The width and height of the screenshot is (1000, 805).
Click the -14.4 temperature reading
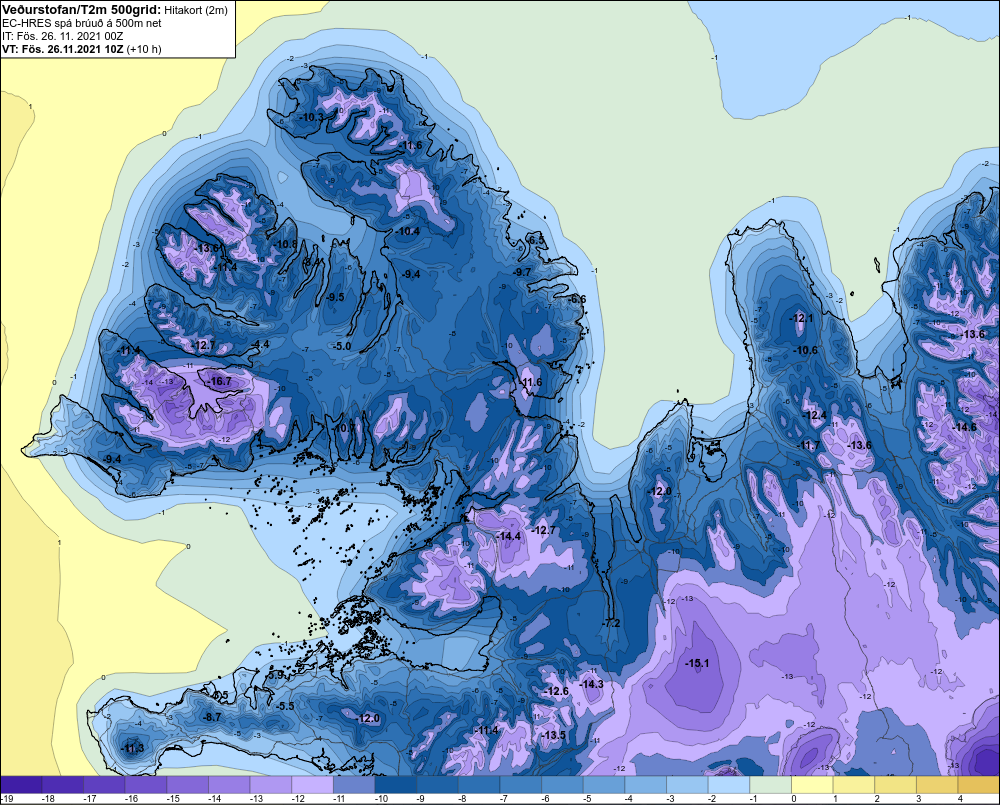pos(508,536)
